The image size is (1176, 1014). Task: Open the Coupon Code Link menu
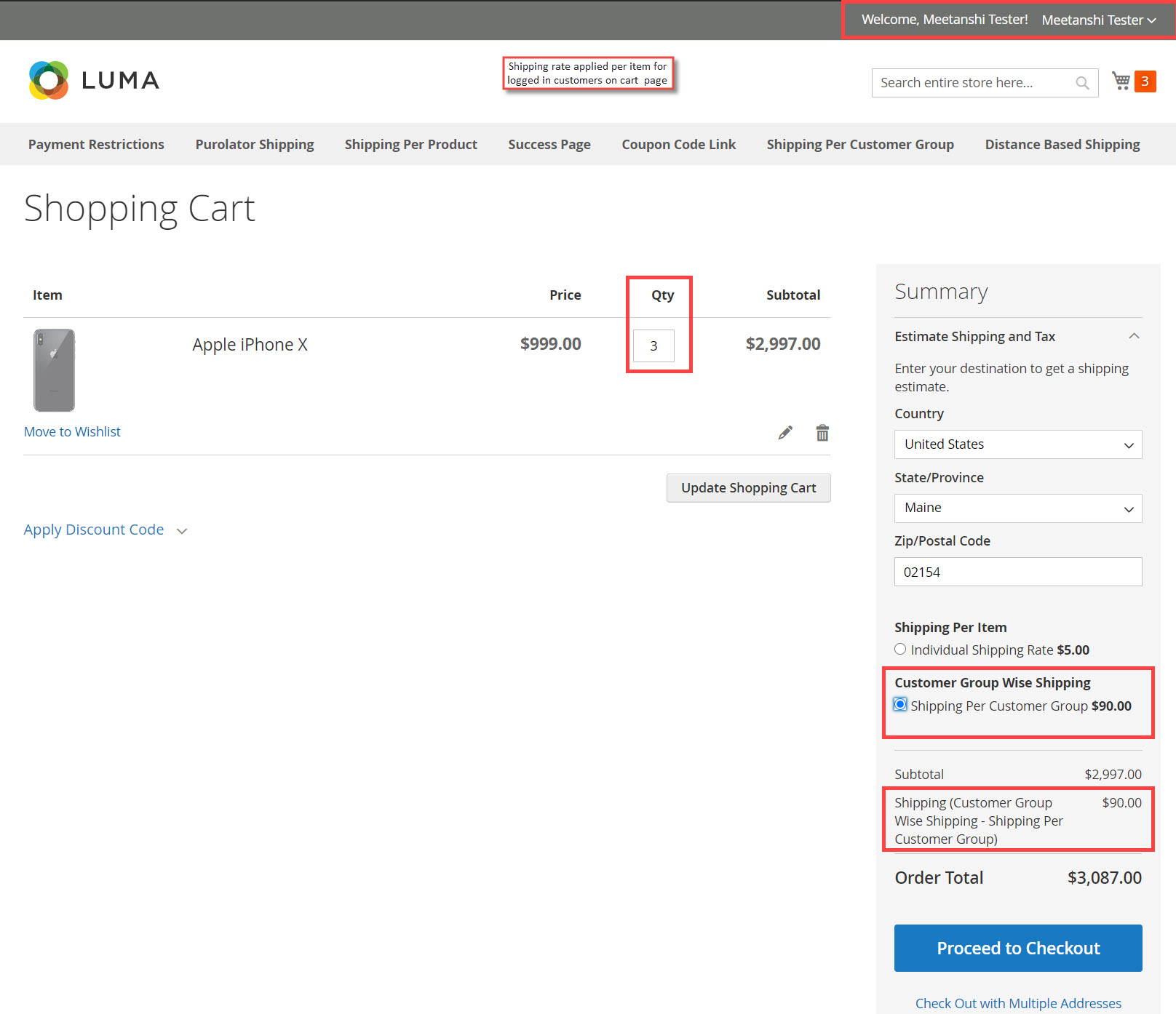pos(679,144)
